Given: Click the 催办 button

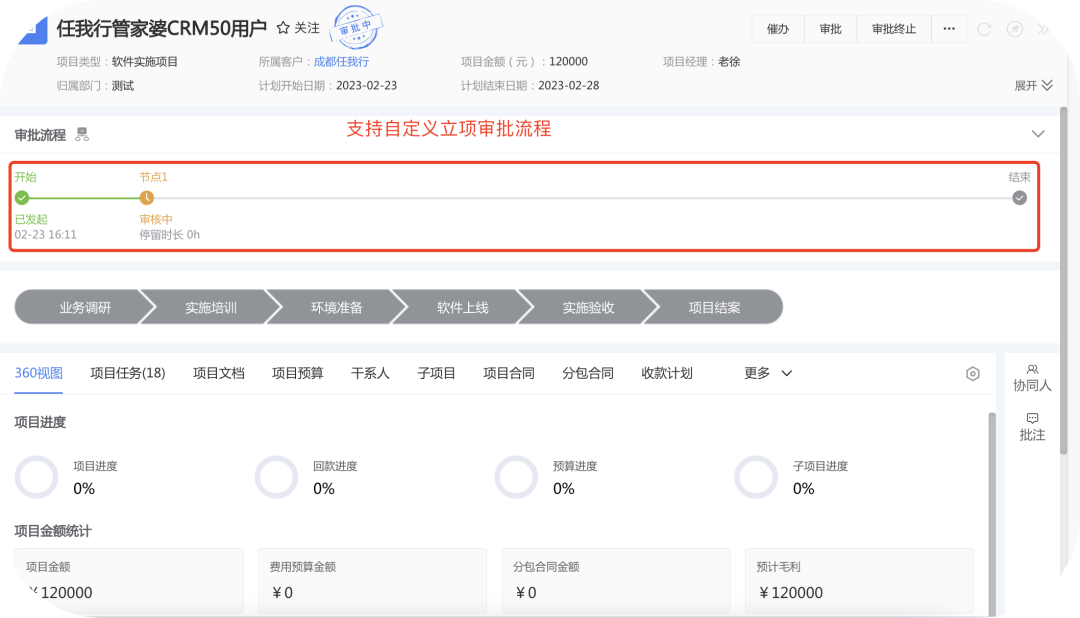Looking at the screenshot, I should point(778,28).
